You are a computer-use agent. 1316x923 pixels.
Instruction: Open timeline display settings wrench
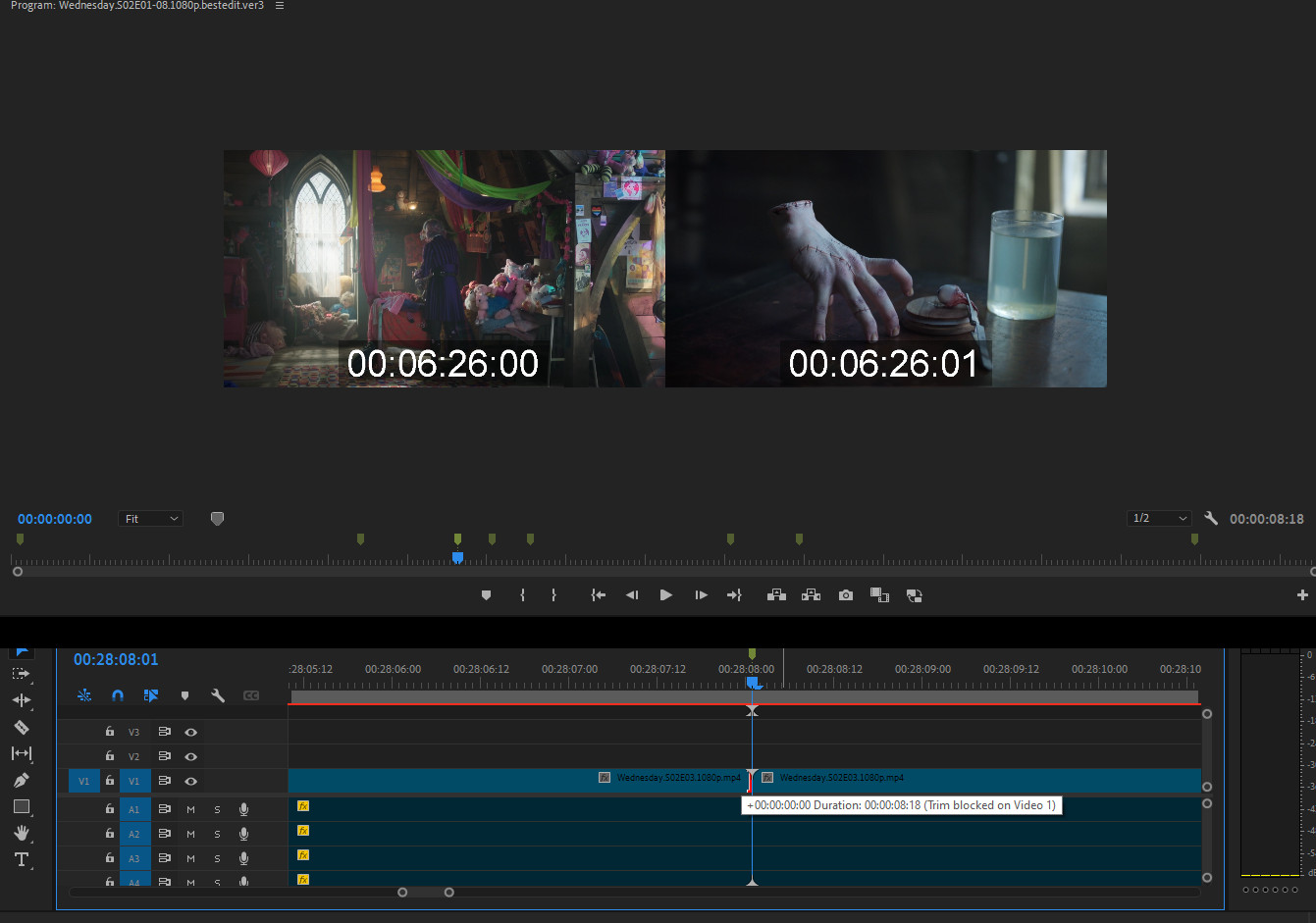[218, 695]
